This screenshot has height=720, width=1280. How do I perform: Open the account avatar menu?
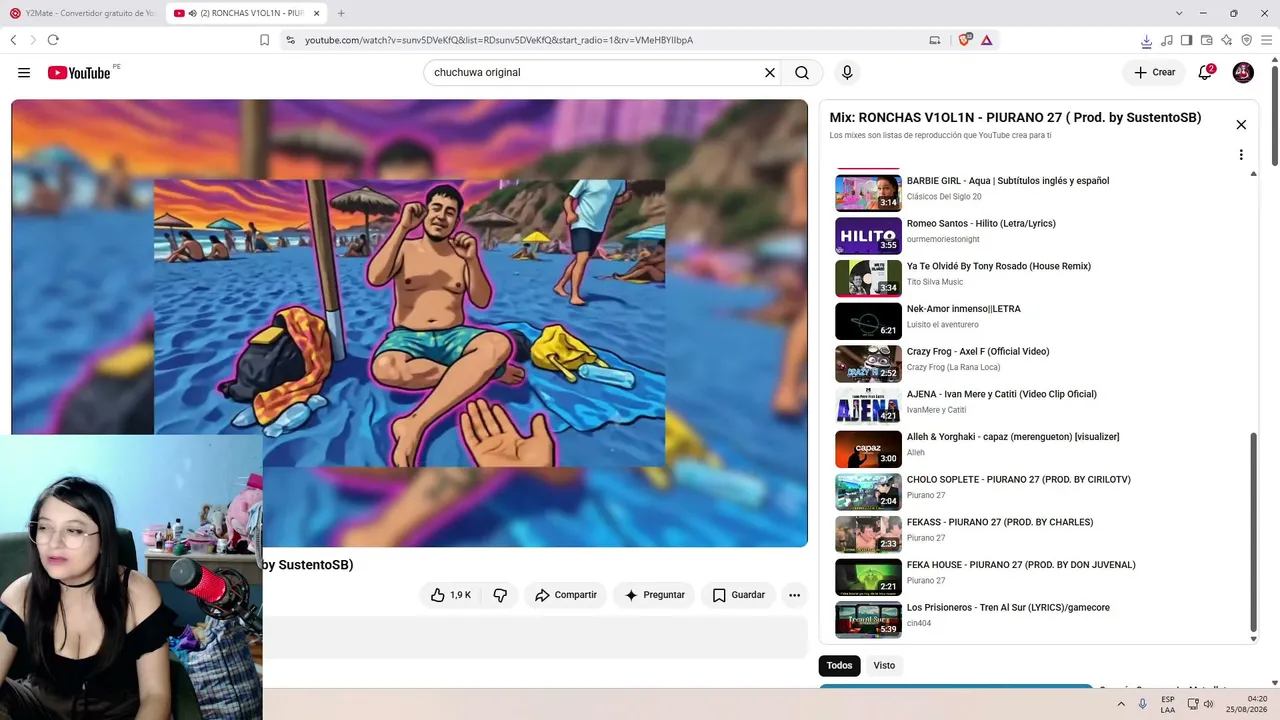[x=1243, y=72]
